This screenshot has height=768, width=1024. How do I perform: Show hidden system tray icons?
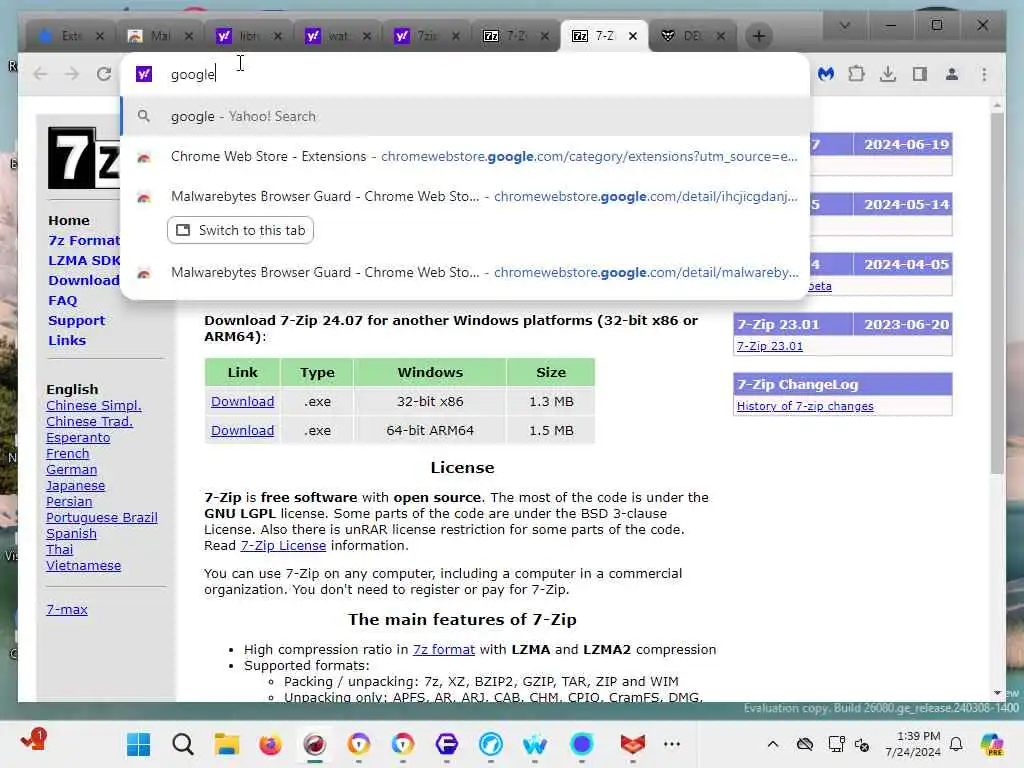tap(773, 744)
